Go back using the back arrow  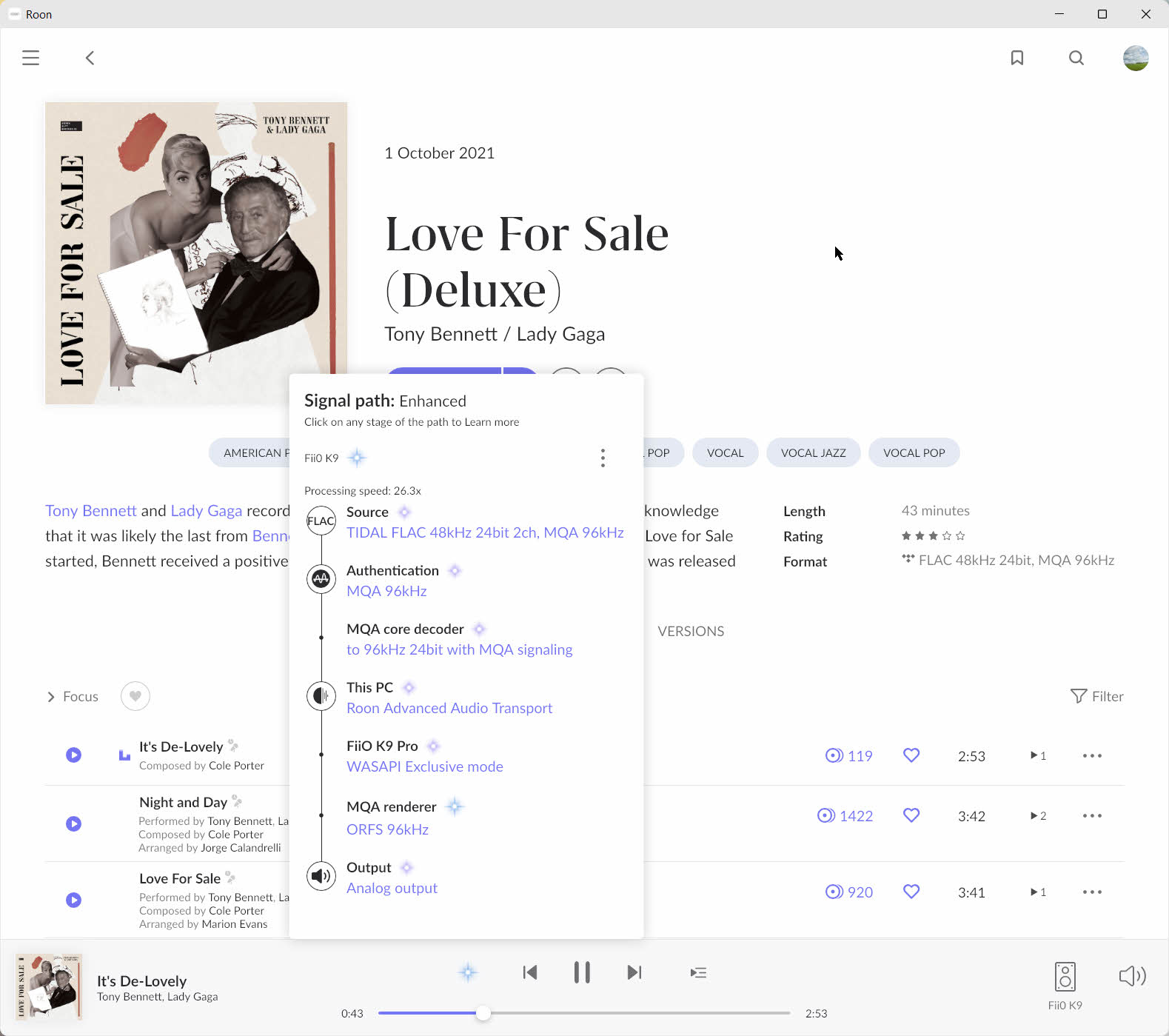point(90,58)
